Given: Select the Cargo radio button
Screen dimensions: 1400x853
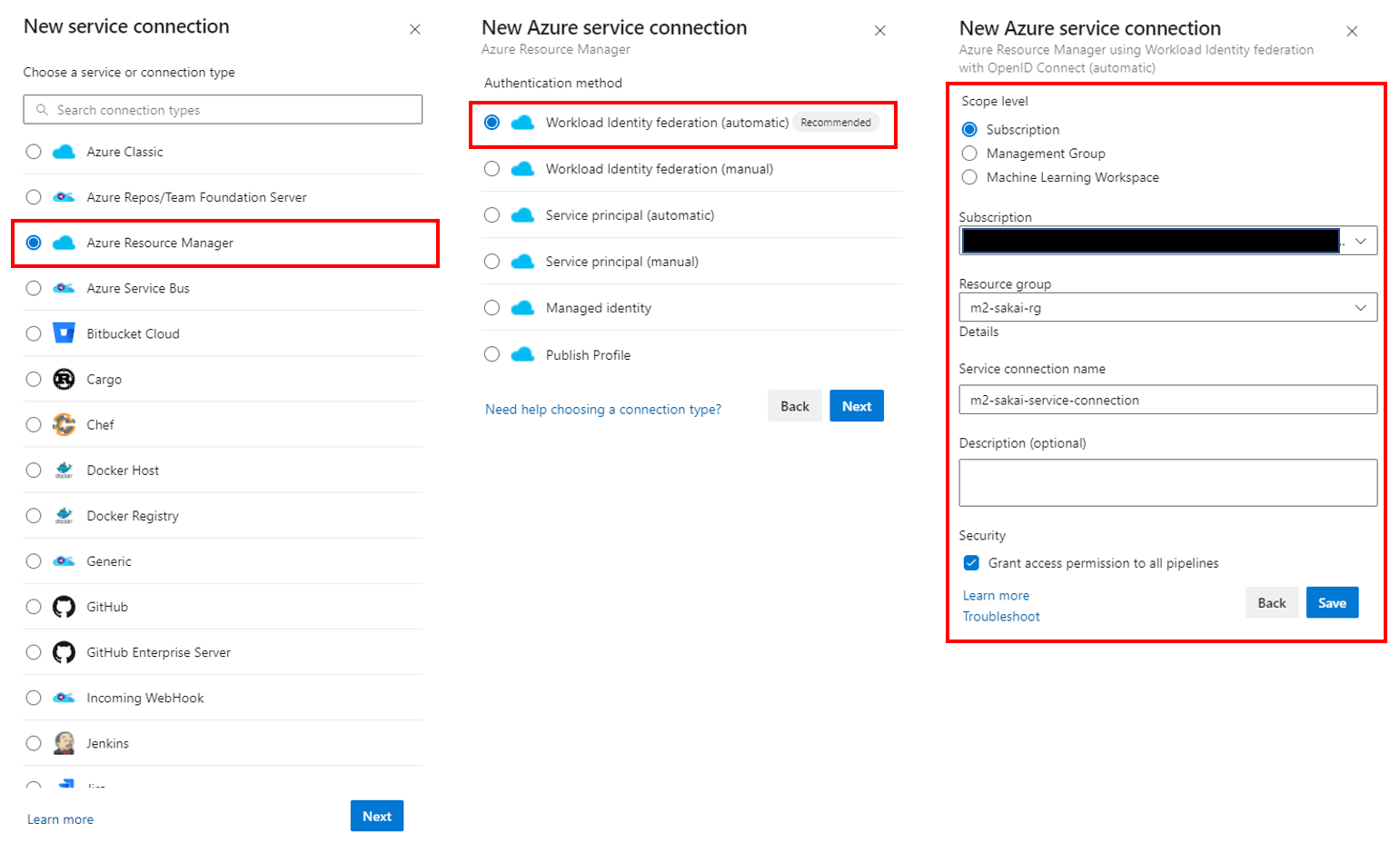Looking at the screenshot, I should (x=34, y=379).
